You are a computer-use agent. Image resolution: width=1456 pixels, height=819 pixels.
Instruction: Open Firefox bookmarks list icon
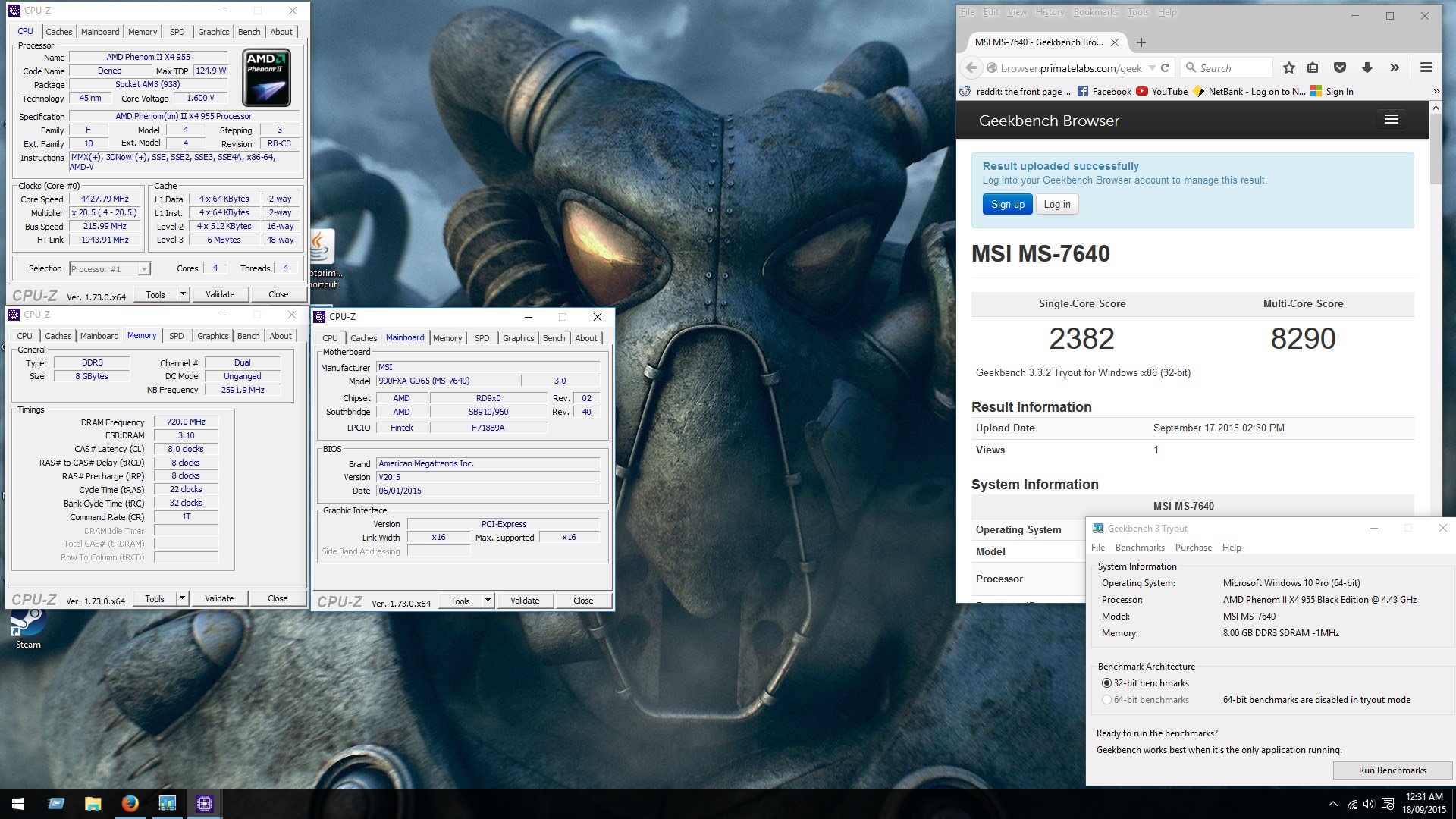pyautogui.click(x=1313, y=68)
